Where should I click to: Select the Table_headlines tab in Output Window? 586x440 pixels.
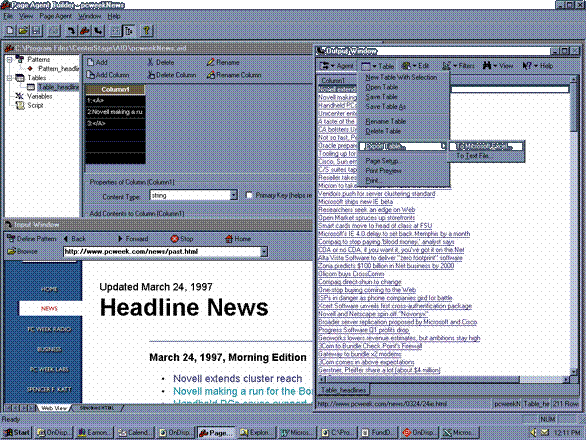tap(343, 390)
